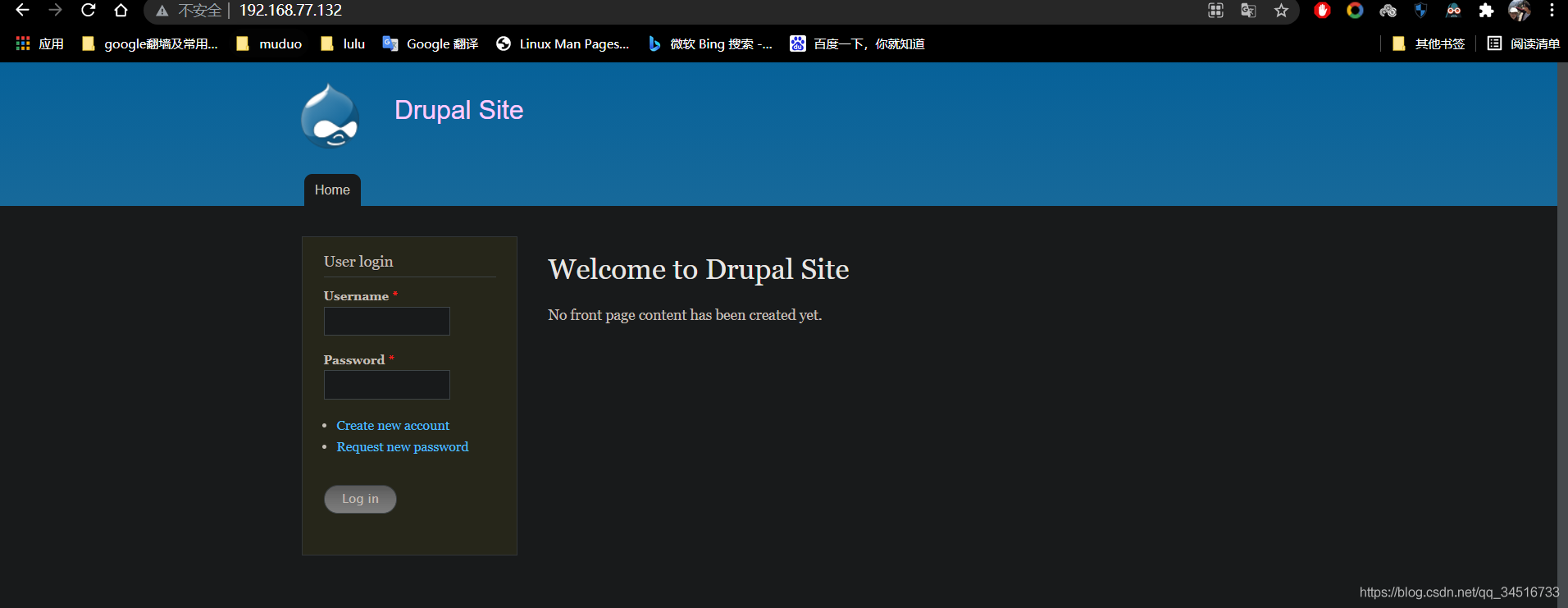Open the red hand adblock extension
The width and height of the screenshot is (1568, 608).
[1322, 10]
